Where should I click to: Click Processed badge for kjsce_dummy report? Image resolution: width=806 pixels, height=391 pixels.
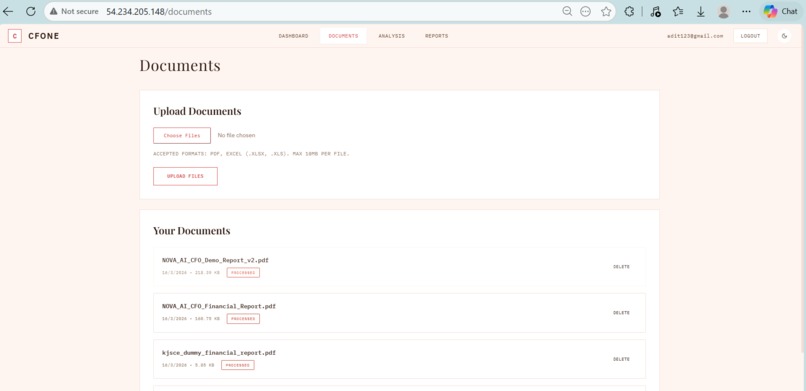[238, 365]
